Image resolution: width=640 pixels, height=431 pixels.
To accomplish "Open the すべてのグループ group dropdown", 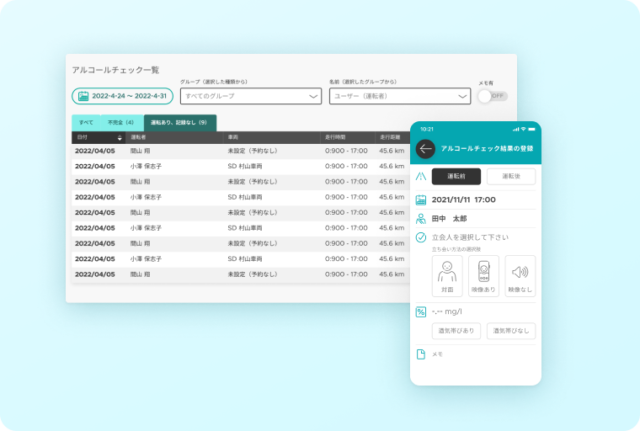I will coord(250,97).
